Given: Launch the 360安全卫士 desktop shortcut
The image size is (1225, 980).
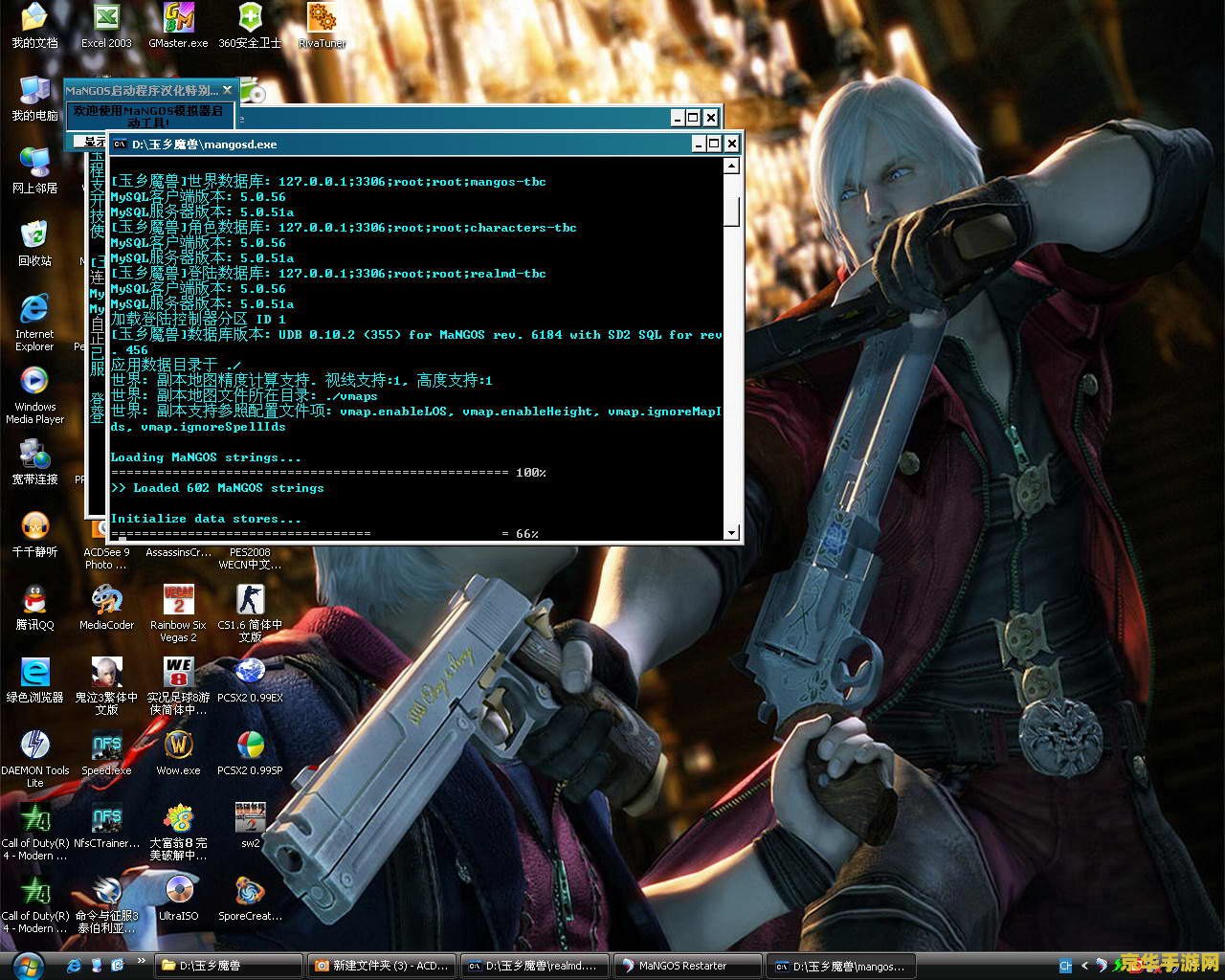Looking at the screenshot, I should pyautogui.click(x=250, y=25).
